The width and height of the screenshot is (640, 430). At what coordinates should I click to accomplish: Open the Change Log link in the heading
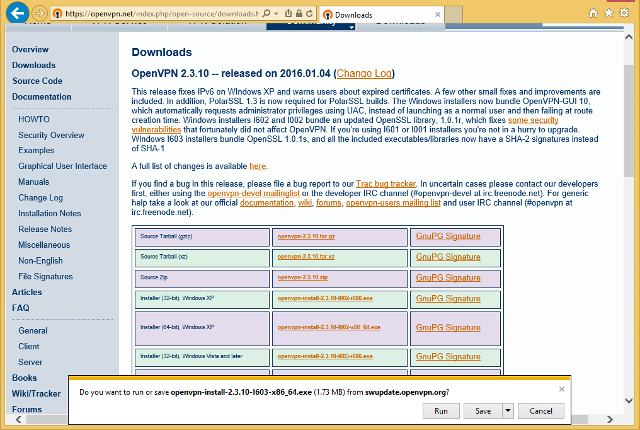pyautogui.click(x=364, y=73)
